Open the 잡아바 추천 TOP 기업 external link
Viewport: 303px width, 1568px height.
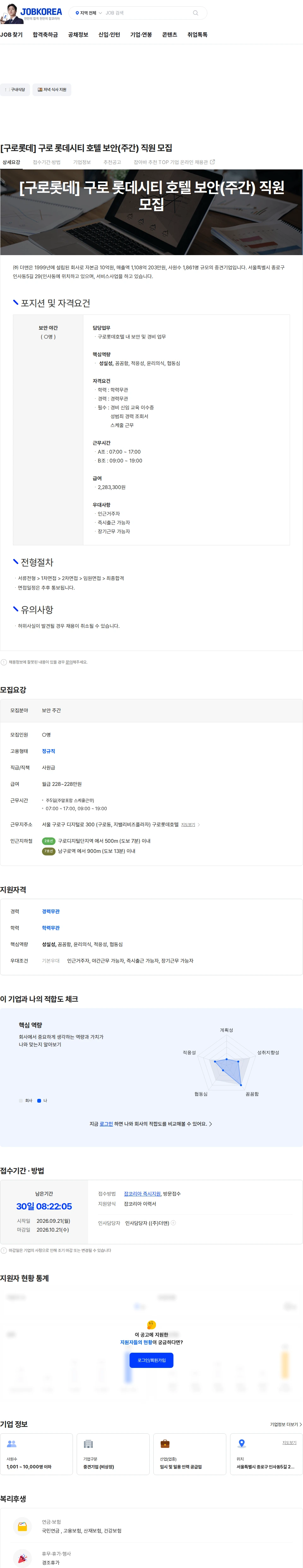tap(174, 162)
